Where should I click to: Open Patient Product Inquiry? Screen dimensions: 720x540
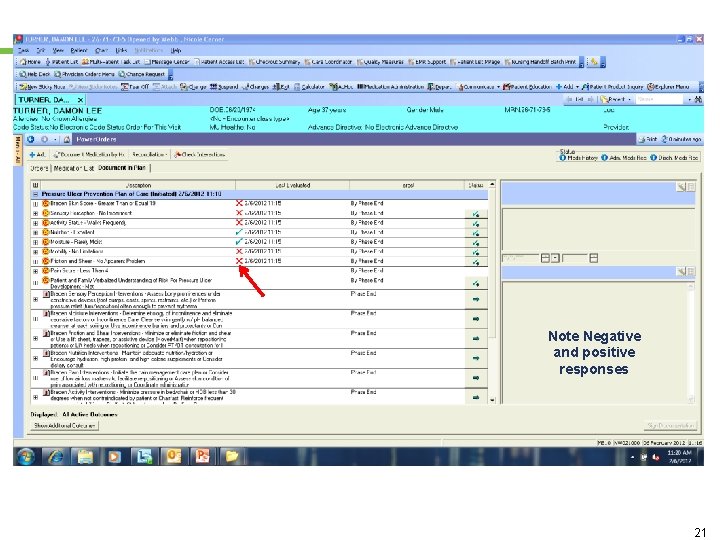[613, 86]
